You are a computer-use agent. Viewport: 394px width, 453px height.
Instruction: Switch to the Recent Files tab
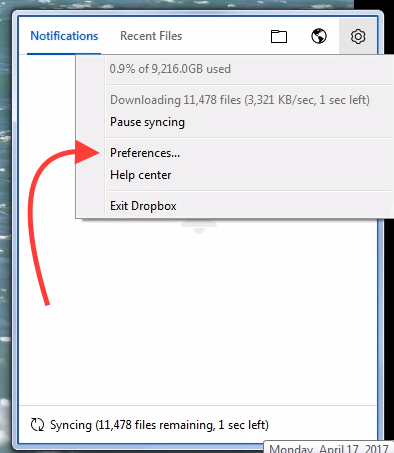[151, 36]
